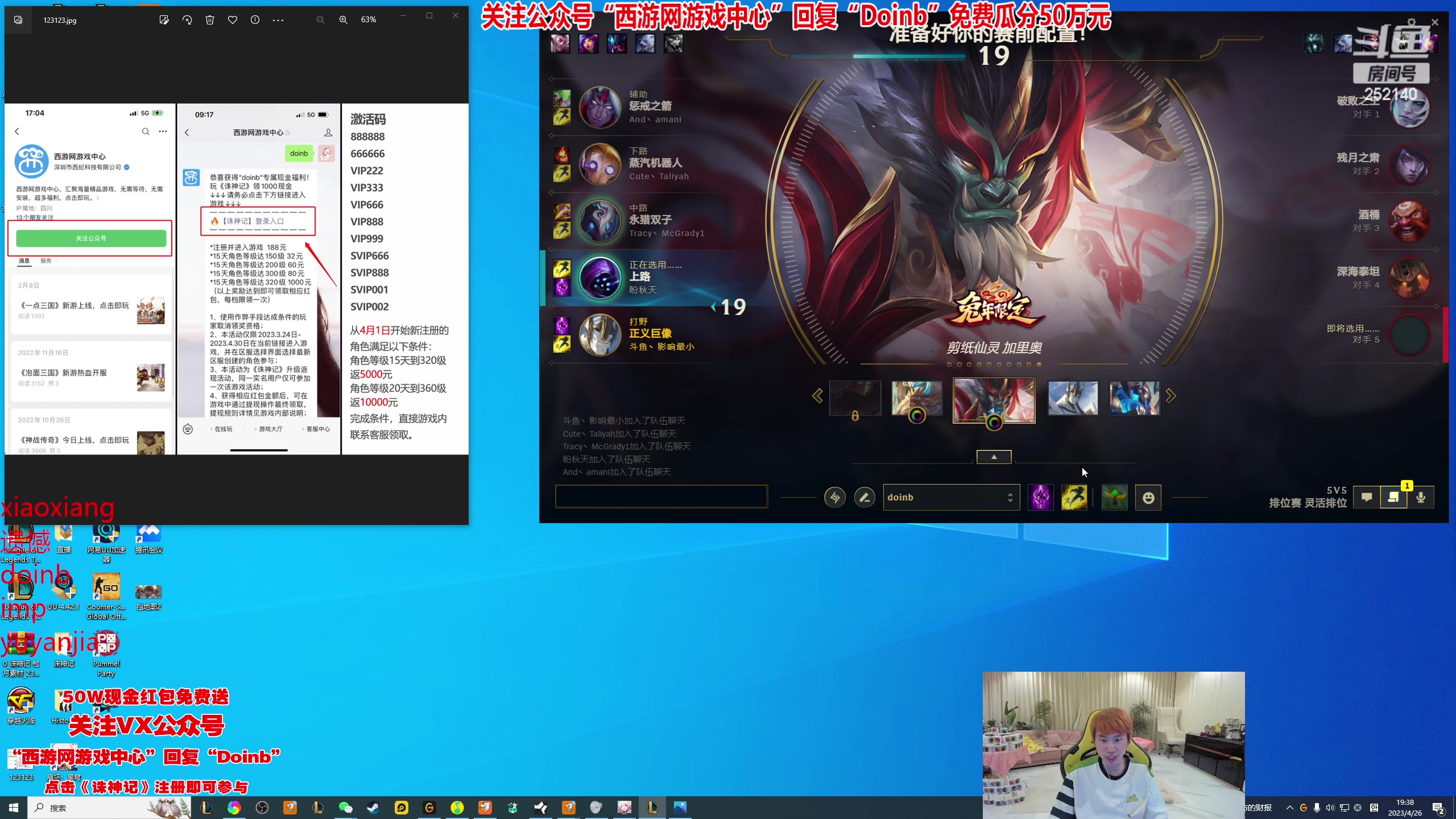Open the taskbar clock showing 19:38
This screenshot has width=1456, height=819.
point(1405,808)
